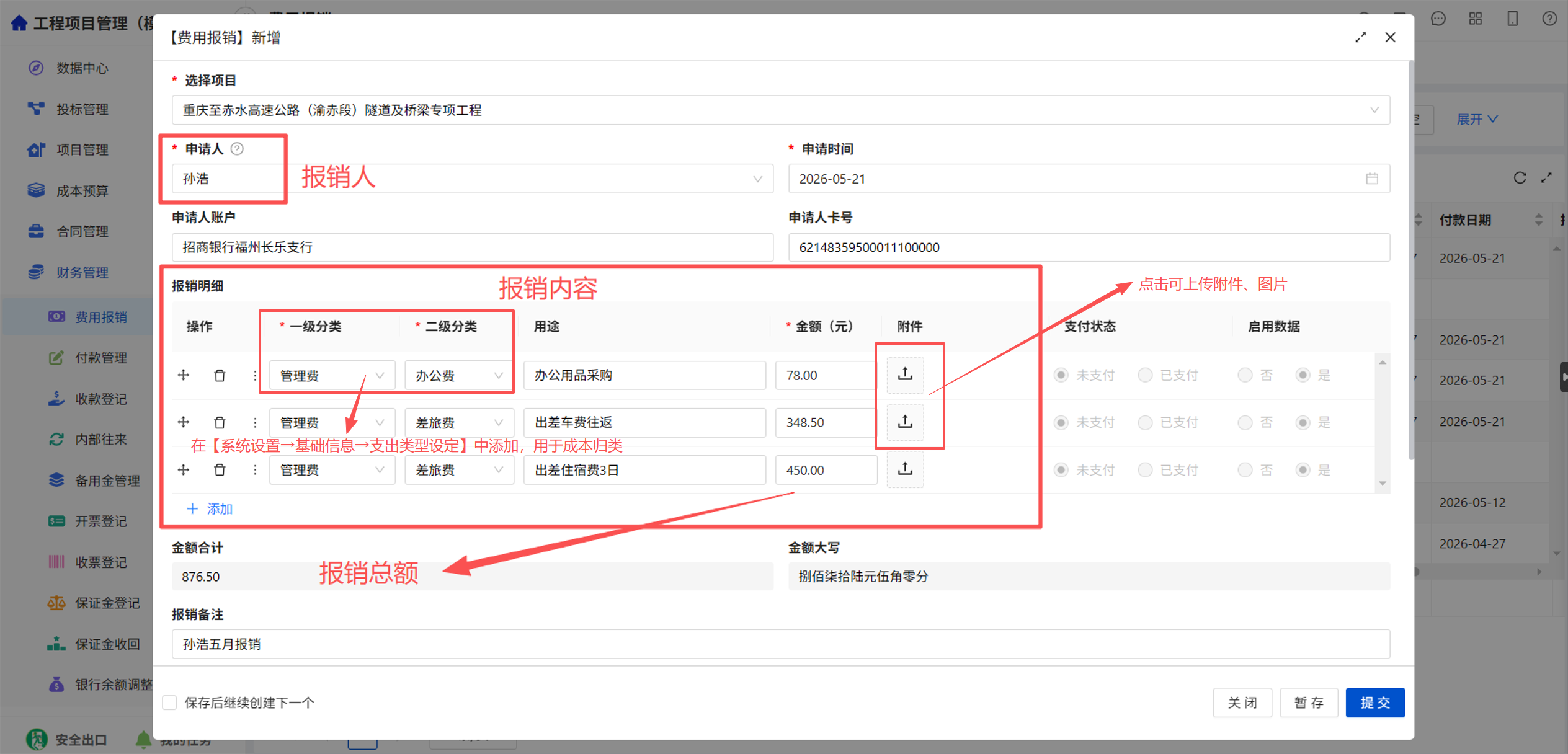1568x754 pixels.
Task: Open 二级分类 dropdown in 出差车费往返 row
Action: pos(459,422)
